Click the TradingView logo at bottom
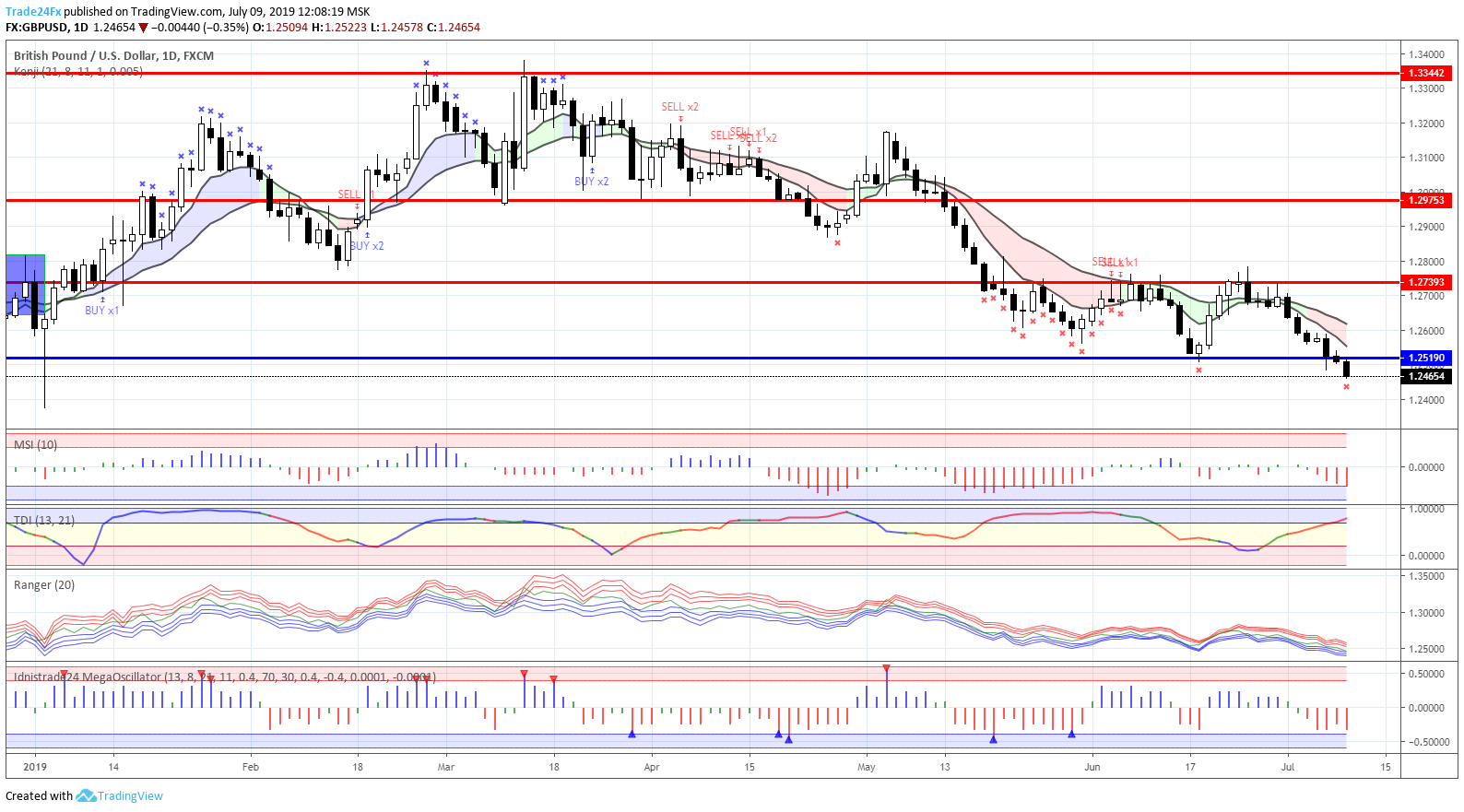This screenshot has height=812, width=1464. (120, 795)
